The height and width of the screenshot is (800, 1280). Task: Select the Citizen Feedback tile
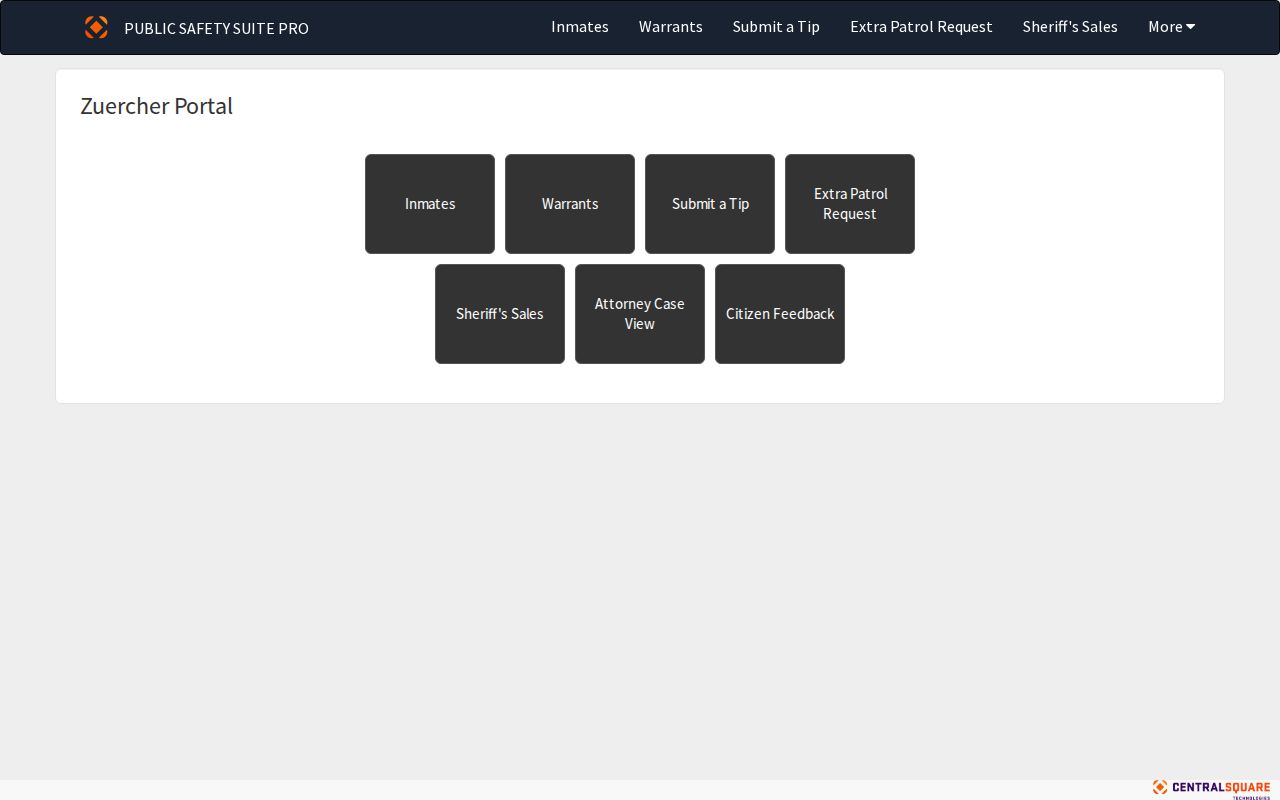click(780, 314)
